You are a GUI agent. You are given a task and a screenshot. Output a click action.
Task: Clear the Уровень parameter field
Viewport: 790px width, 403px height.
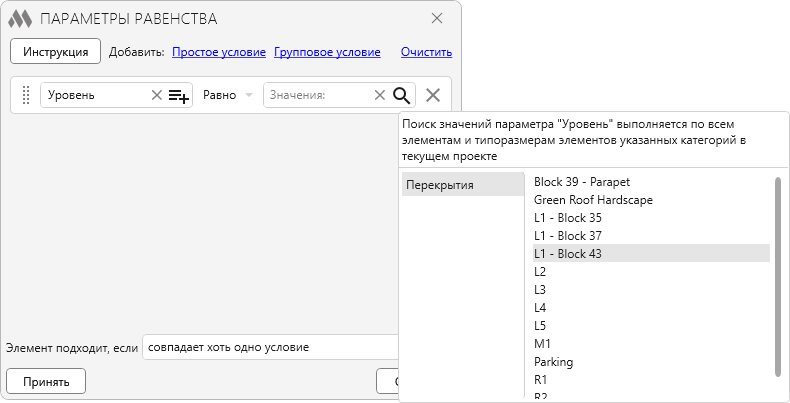pos(156,95)
